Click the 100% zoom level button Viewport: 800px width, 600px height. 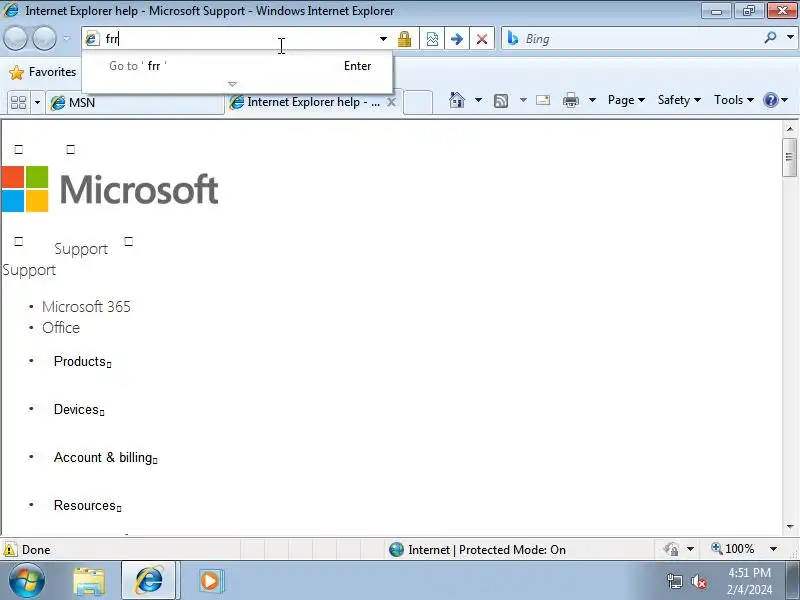pyautogui.click(x=733, y=549)
